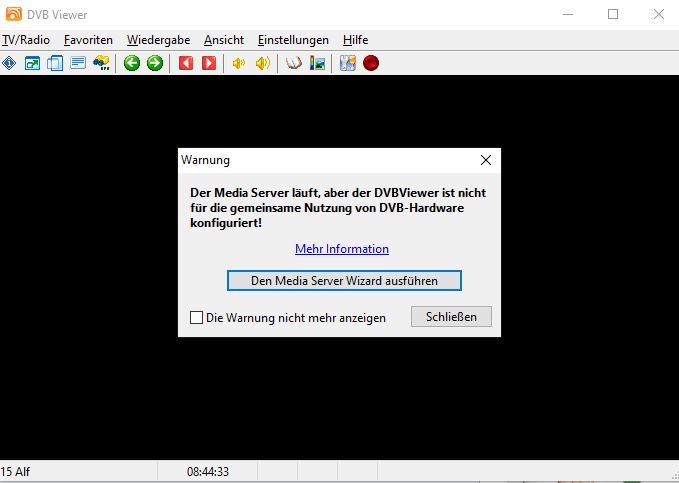
Task: Click the Schließen button
Action: pos(451,317)
